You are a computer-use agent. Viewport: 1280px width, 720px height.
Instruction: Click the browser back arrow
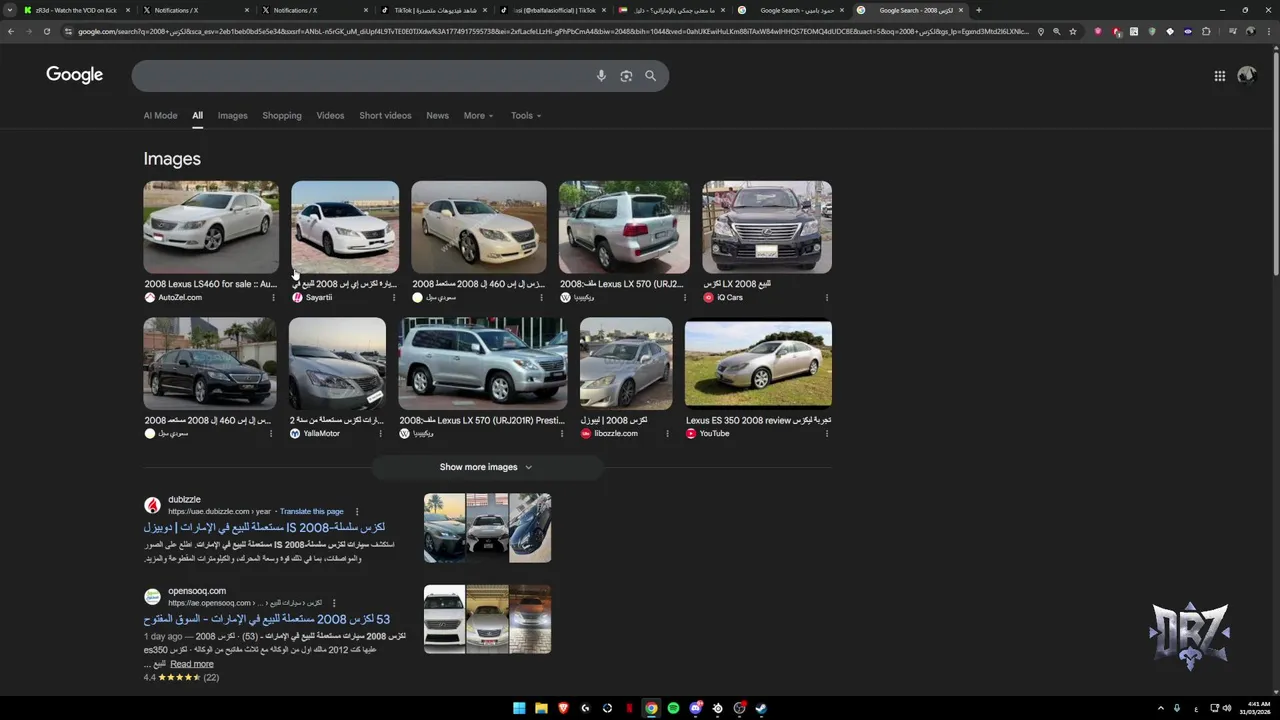tap(11, 31)
